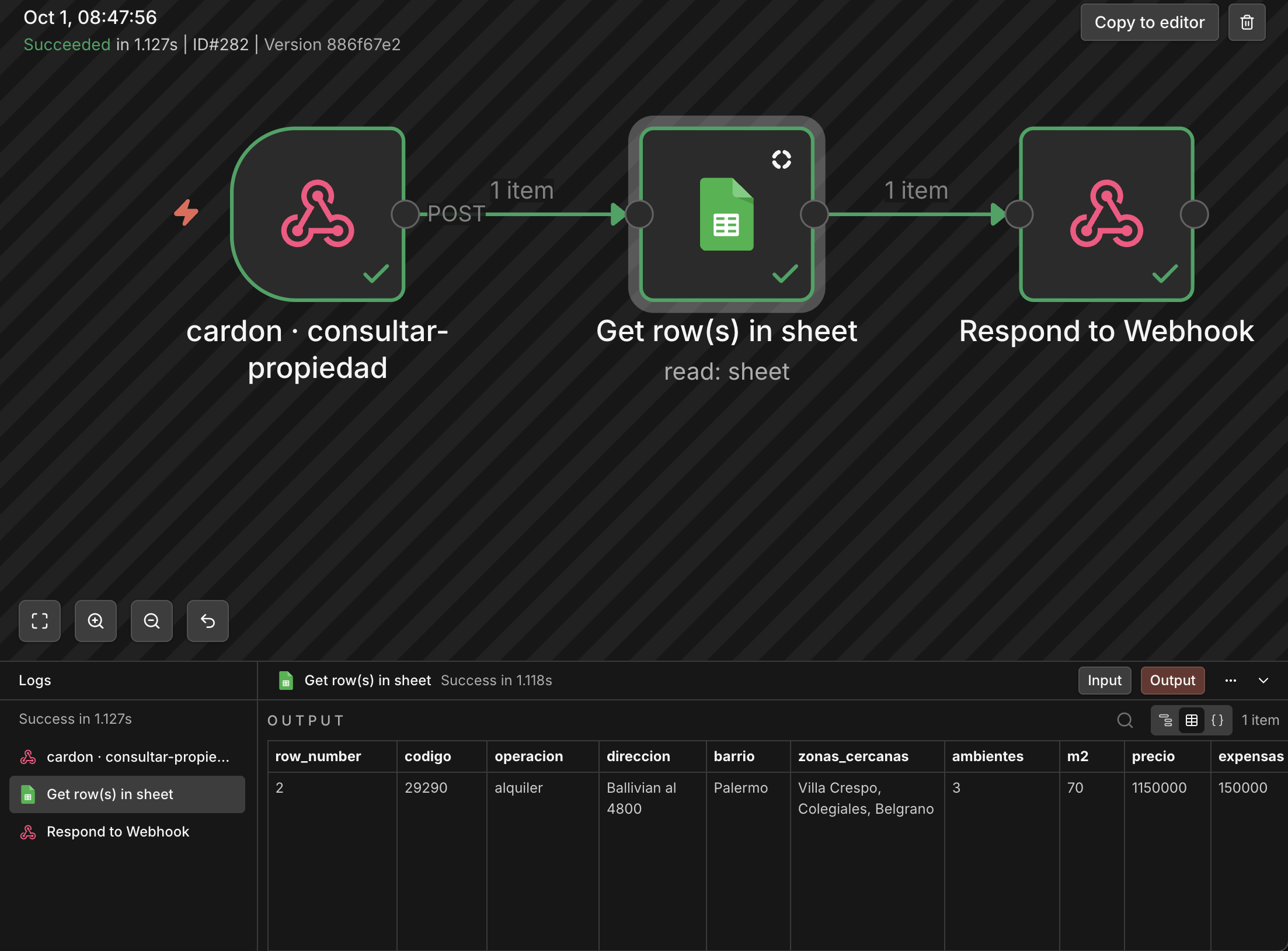Screen dimensions: 1288x951
Task: Click the Copy to editor button
Action: click(1149, 22)
